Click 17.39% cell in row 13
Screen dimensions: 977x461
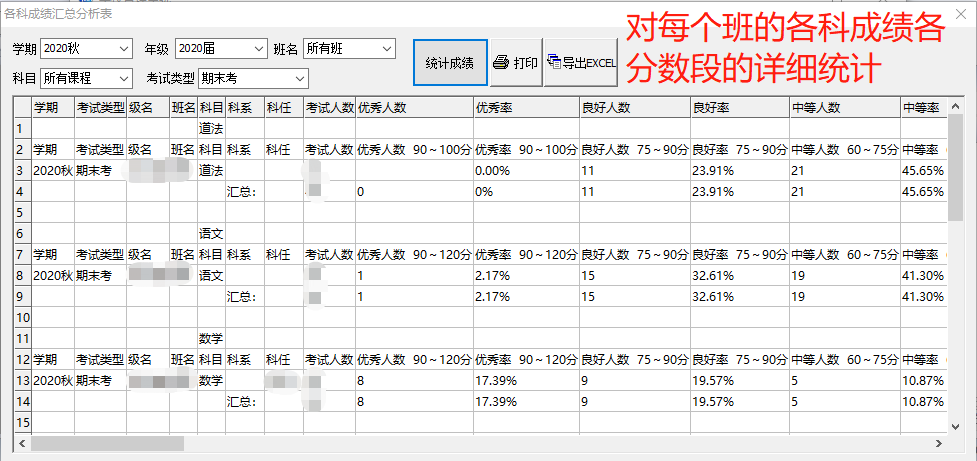point(526,381)
